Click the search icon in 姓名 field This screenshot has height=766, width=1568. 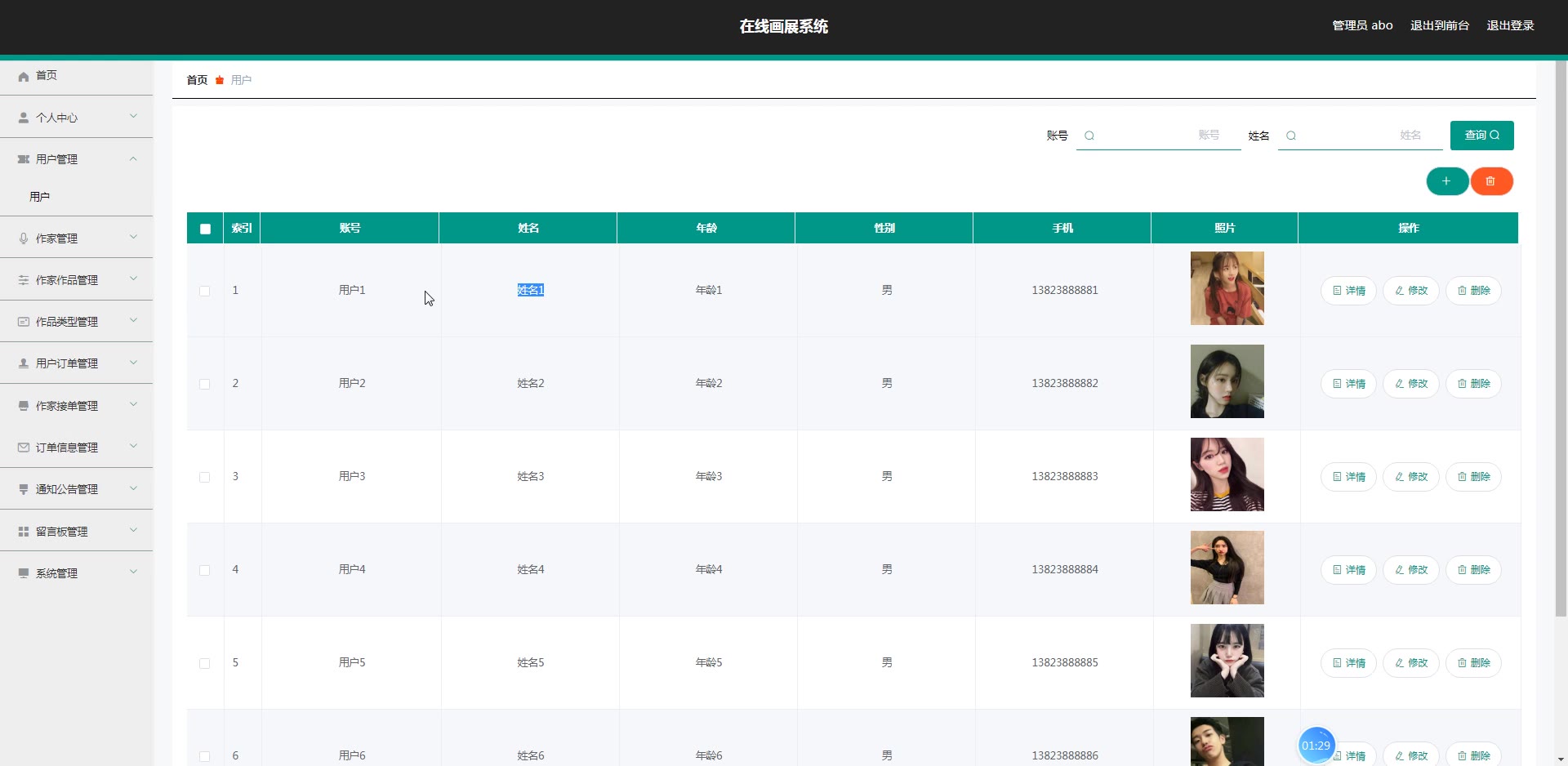click(x=1291, y=136)
